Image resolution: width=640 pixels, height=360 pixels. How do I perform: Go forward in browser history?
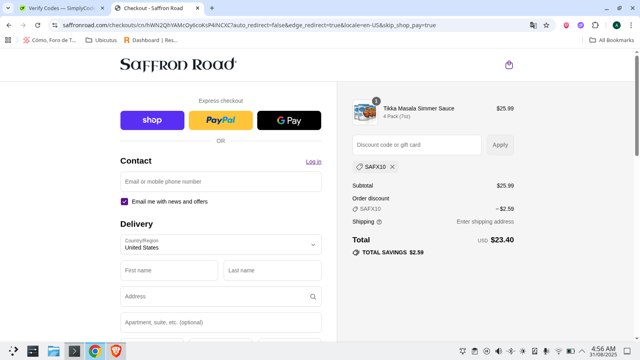(23, 25)
